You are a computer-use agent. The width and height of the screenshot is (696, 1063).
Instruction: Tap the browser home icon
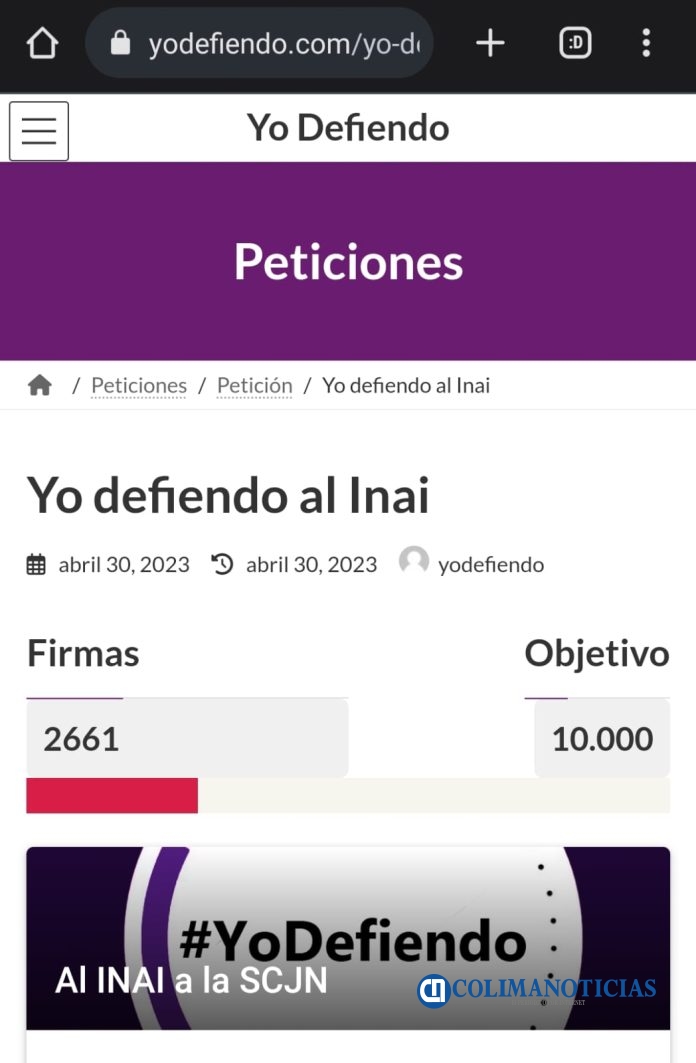(42, 43)
